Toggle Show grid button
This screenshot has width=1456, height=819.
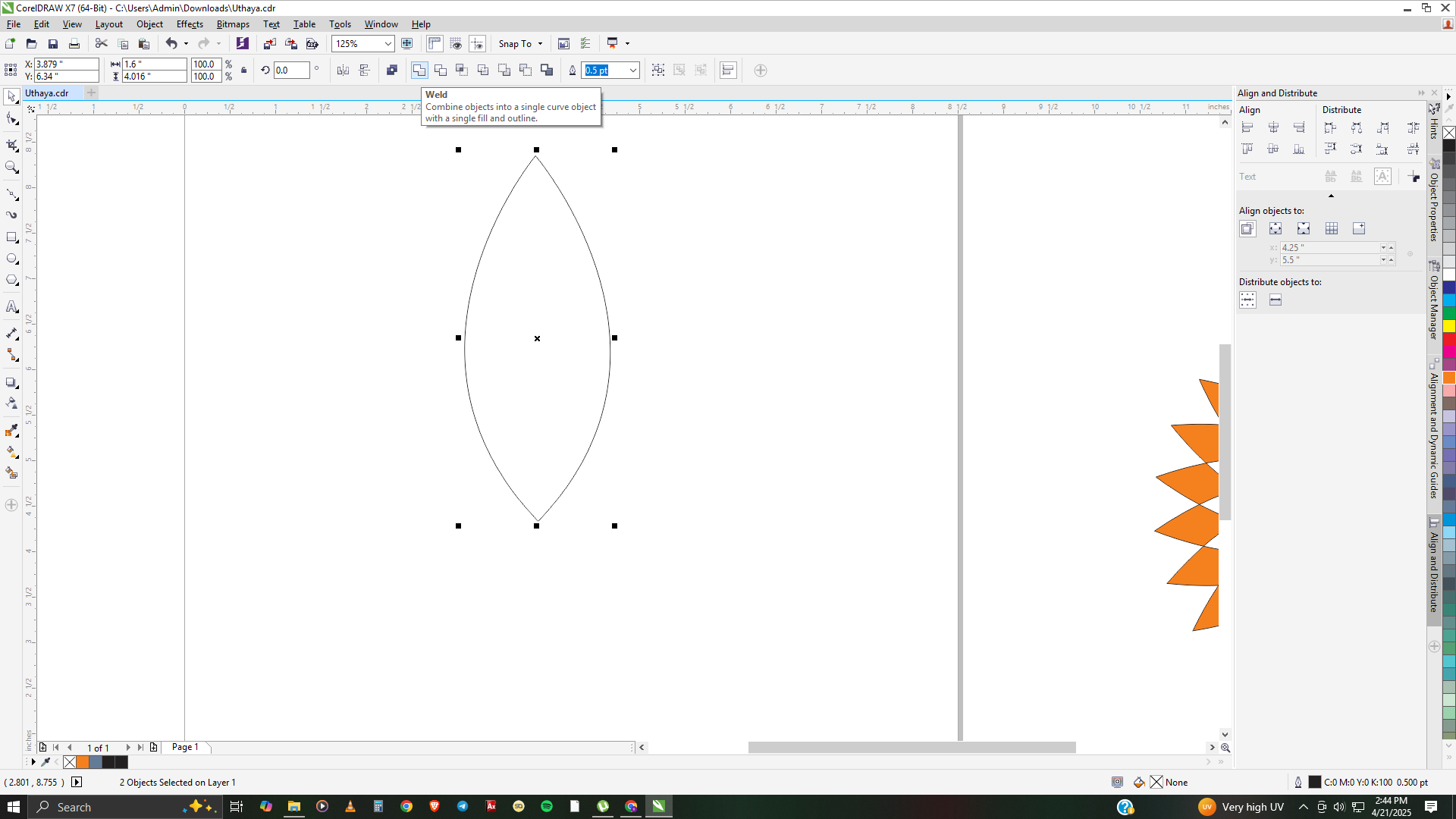point(456,44)
